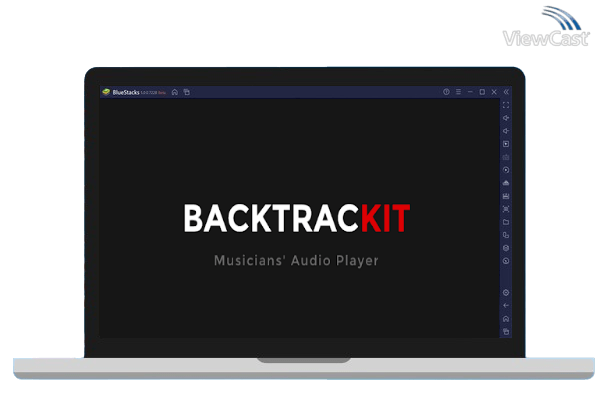Close the BlueStacks window

pyautogui.click(x=494, y=92)
